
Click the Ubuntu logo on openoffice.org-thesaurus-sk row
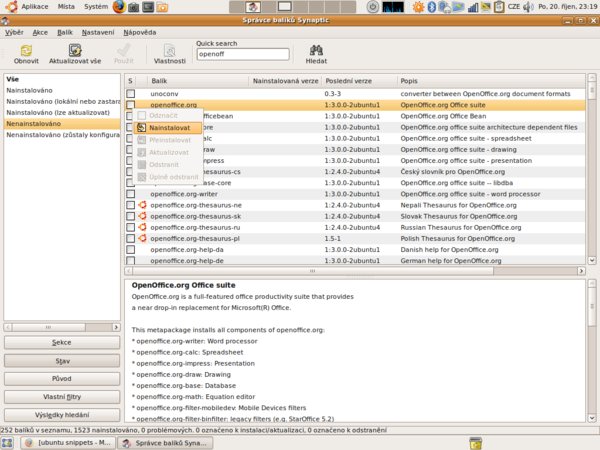click(x=142, y=216)
